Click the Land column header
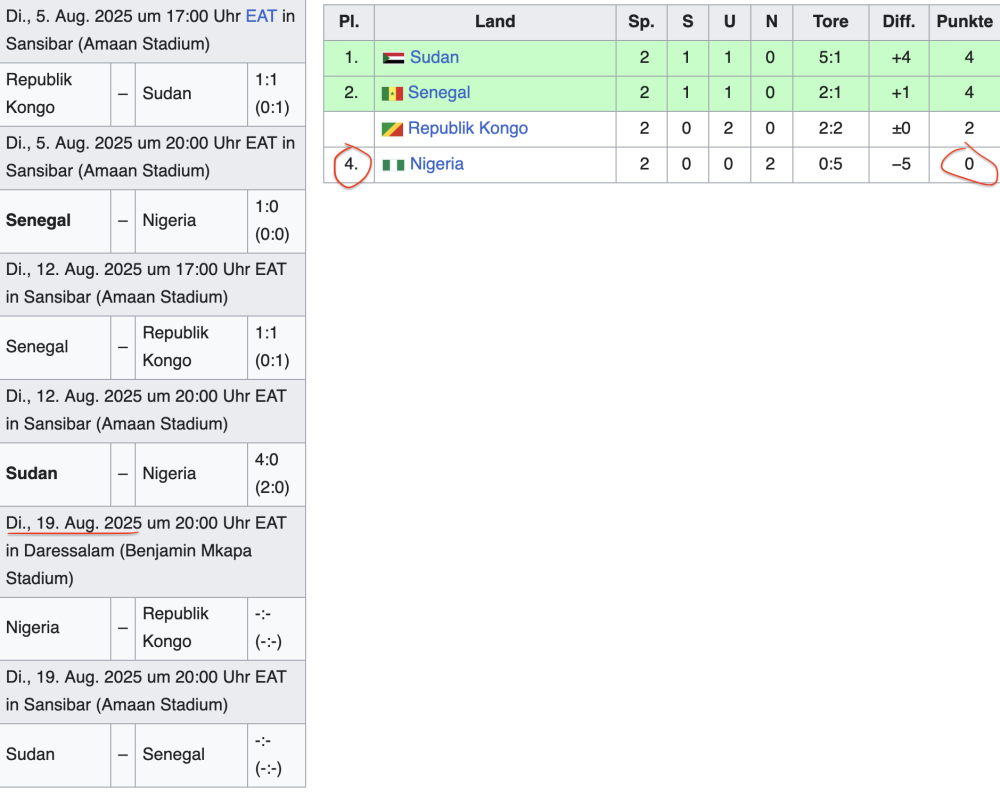This screenshot has height=793, width=1000. pyautogui.click(x=495, y=21)
